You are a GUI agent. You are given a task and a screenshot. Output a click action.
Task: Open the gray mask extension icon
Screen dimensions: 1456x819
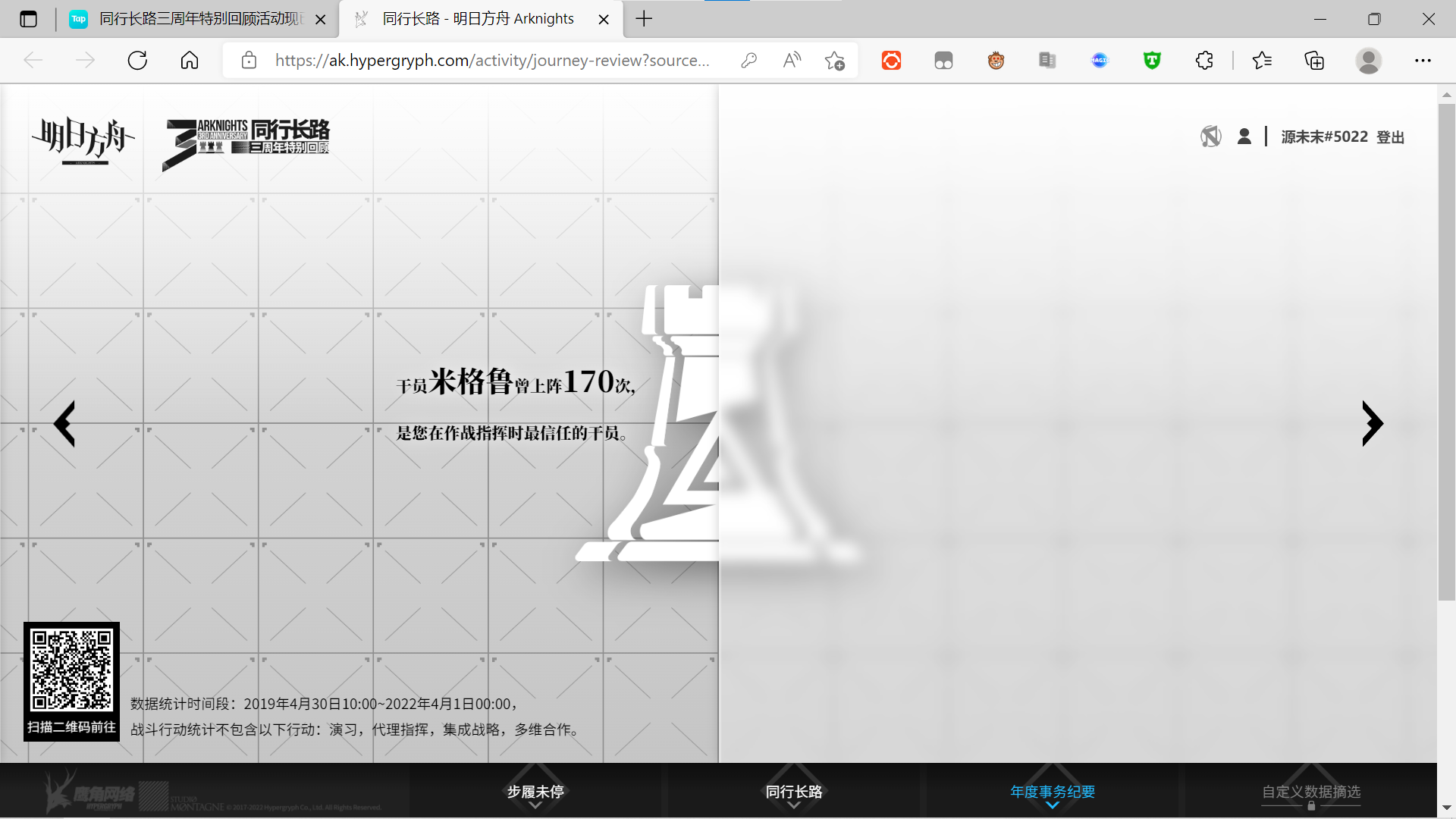coord(943,61)
